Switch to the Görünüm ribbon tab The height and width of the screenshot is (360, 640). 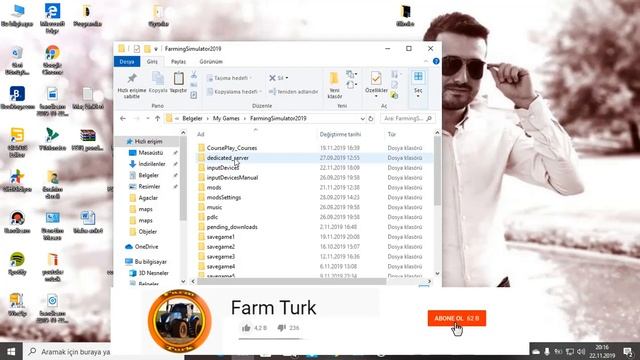click(211, 62)
